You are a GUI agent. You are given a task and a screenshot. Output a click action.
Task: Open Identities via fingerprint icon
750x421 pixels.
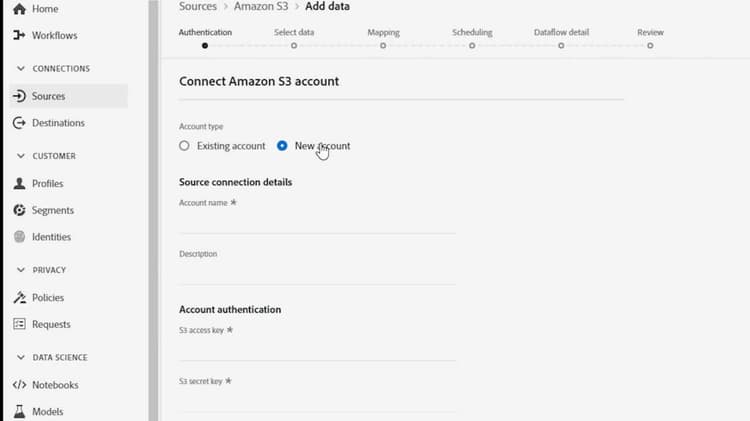coord(20,237)
